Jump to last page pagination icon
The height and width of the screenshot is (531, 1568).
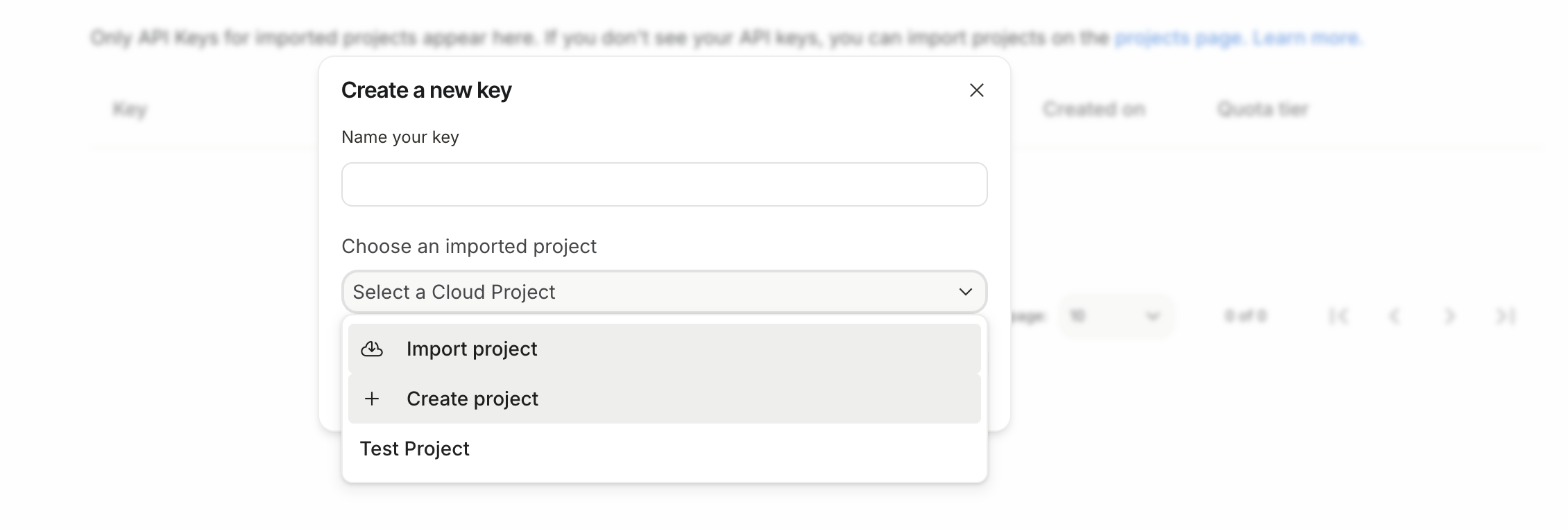coord(1505,316)
